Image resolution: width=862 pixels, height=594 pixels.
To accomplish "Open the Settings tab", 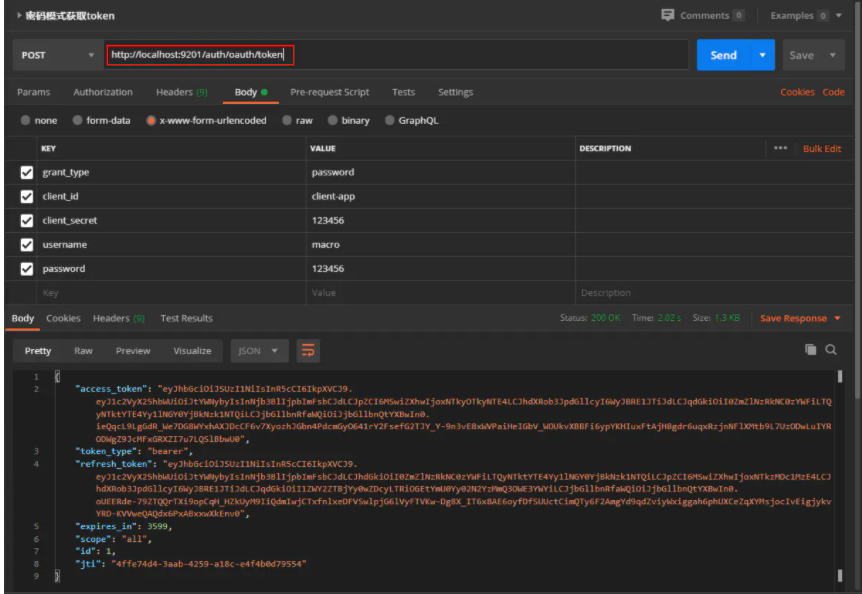I will 455,92.
